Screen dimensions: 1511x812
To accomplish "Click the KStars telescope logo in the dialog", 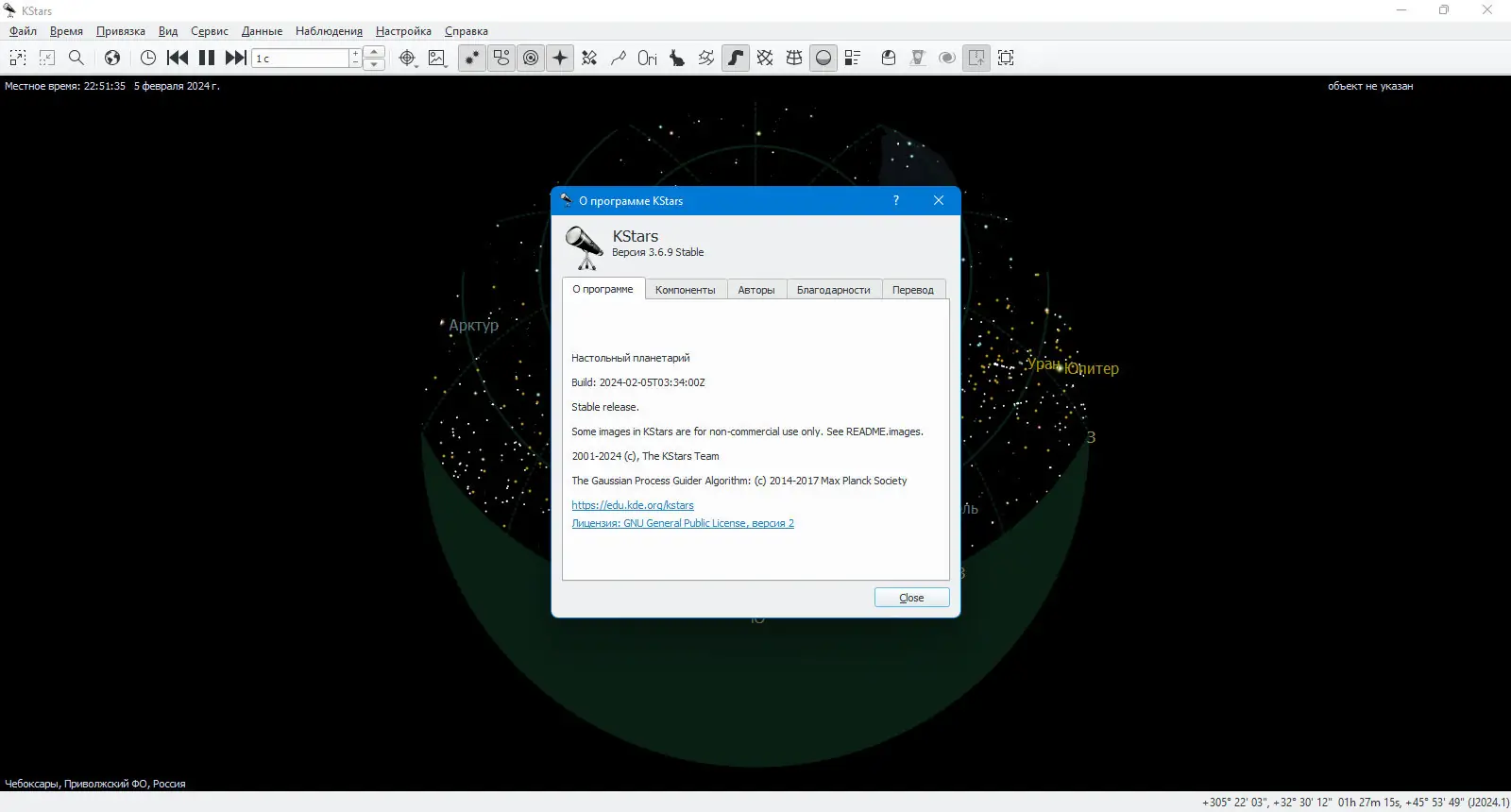I will [x=585, y=247].
